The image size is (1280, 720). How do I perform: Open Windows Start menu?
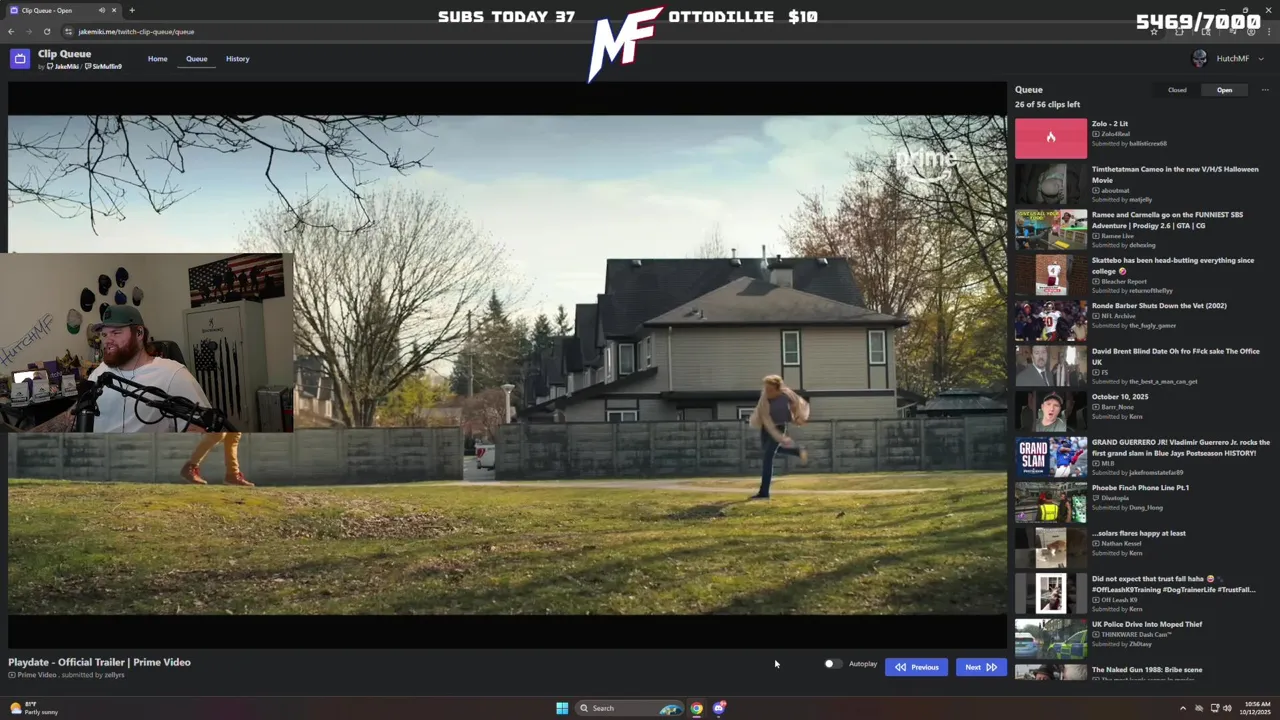click(x=562, y=708)
